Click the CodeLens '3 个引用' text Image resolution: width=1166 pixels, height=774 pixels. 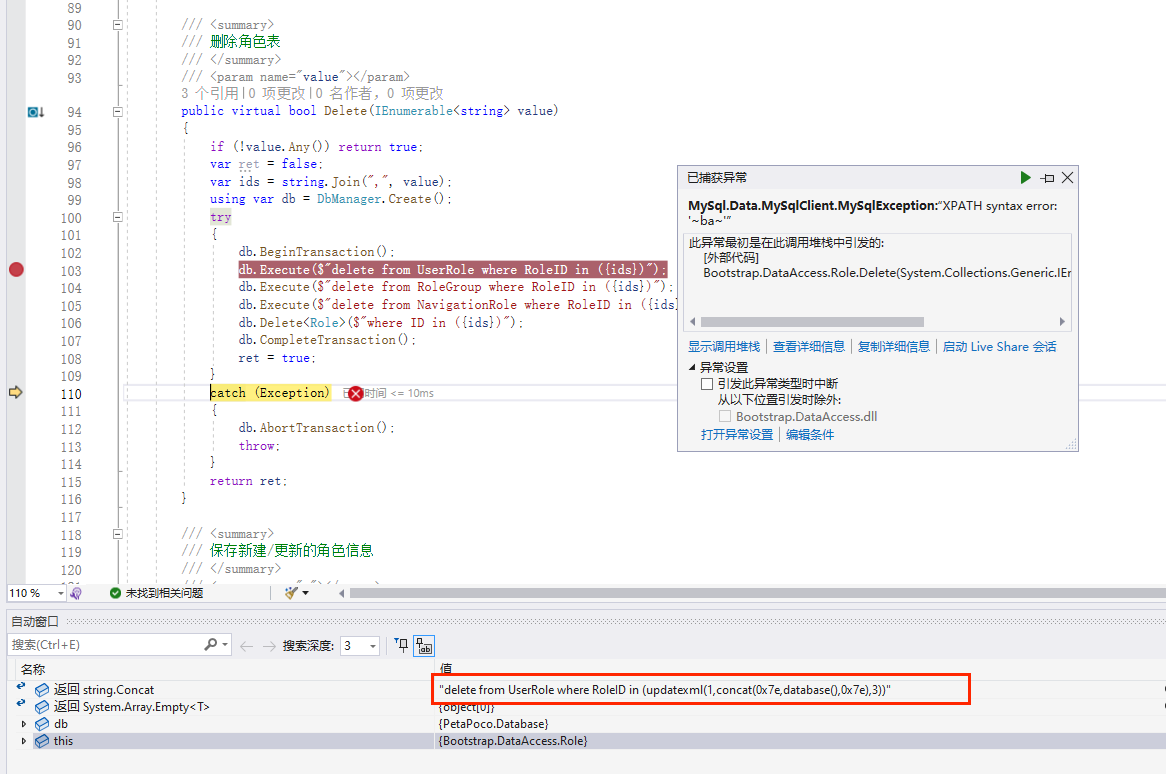(x=209, y=94)
